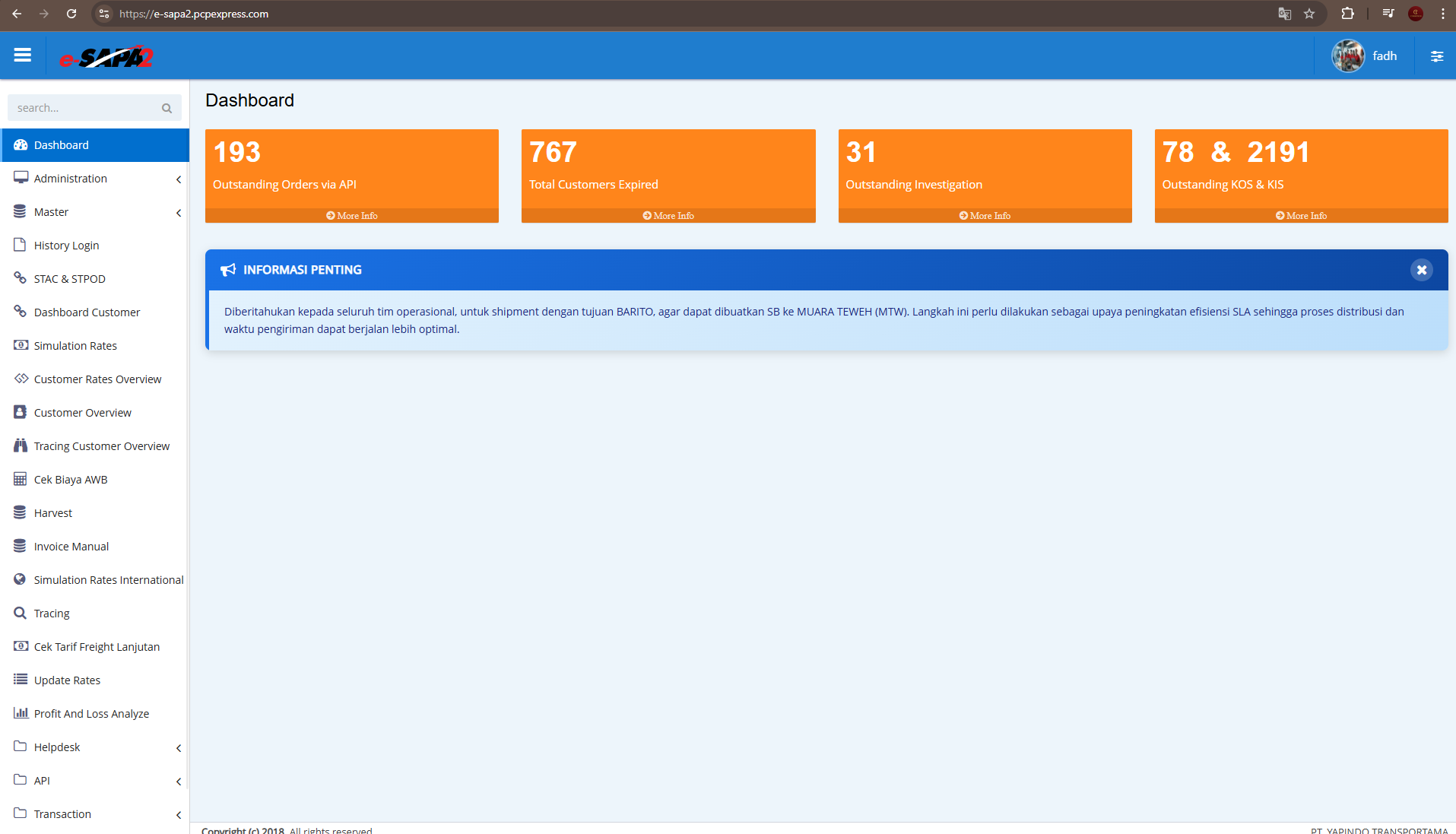Click the fadh username label
Screen dimensions: 1456x834
pyautogui.click(x=1385, y=56)
